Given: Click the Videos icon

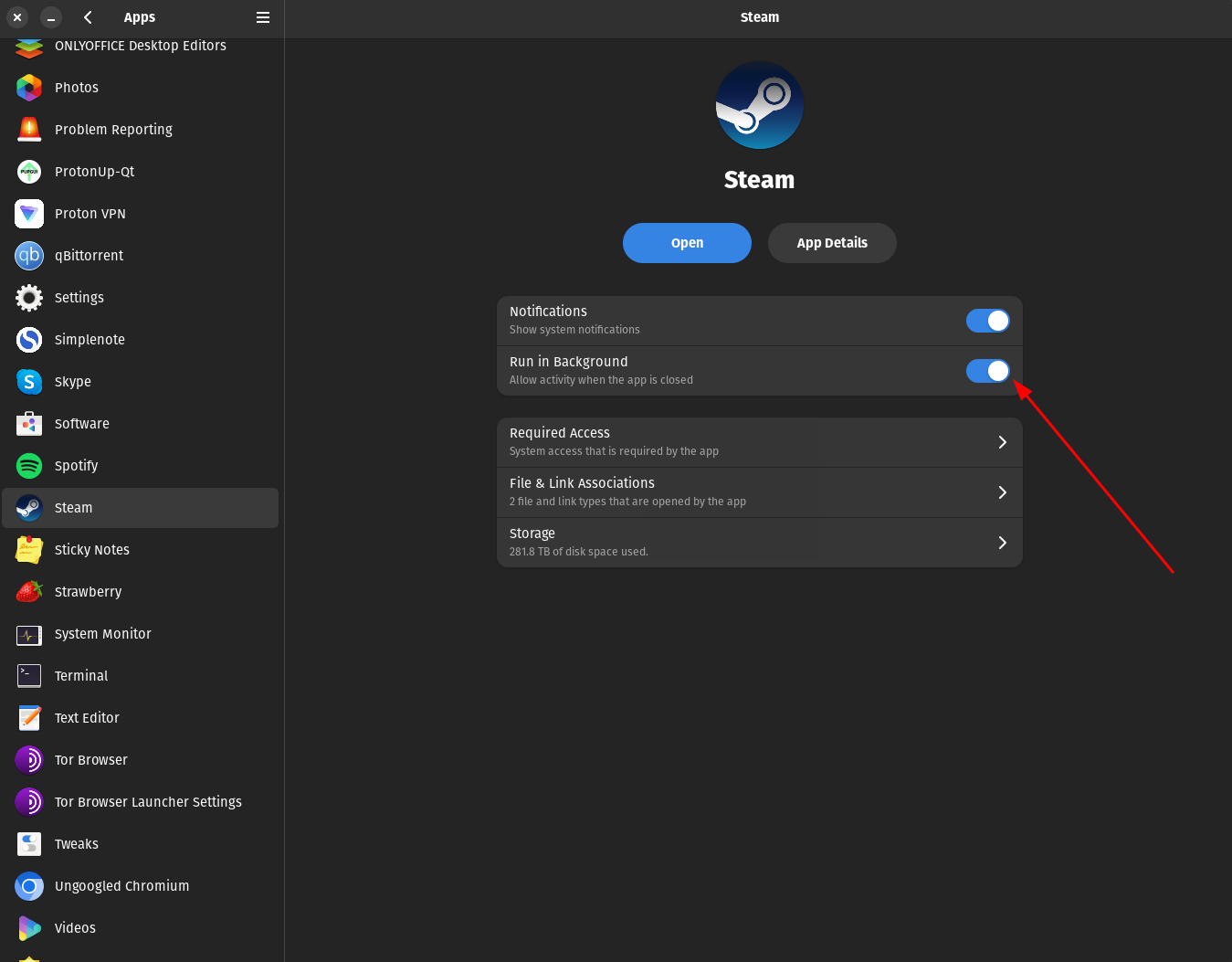Looking at the screenshot, I should coord(29,928).
